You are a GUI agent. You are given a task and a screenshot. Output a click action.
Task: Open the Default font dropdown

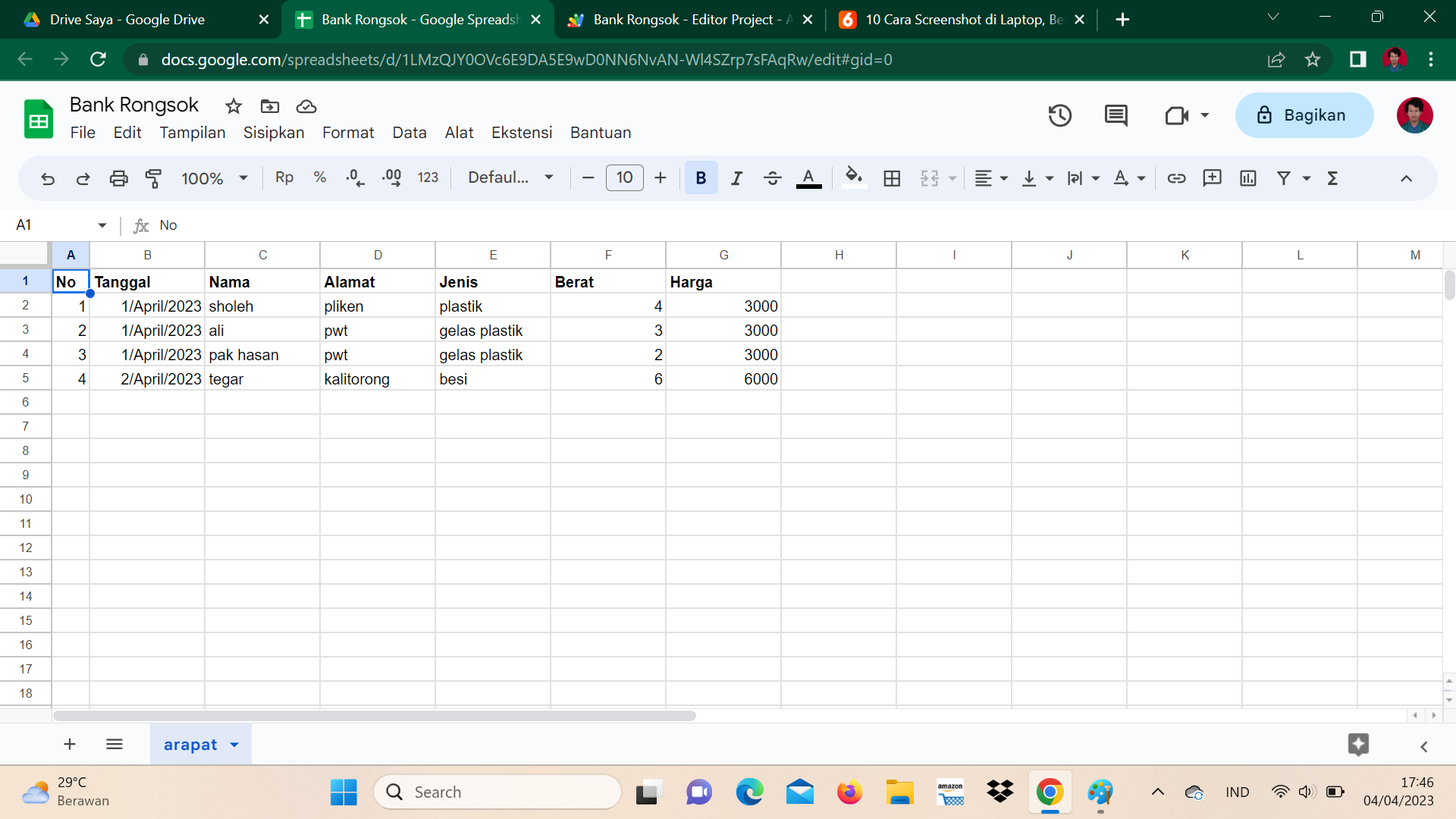pyautogui.click(x=510, y=177)
